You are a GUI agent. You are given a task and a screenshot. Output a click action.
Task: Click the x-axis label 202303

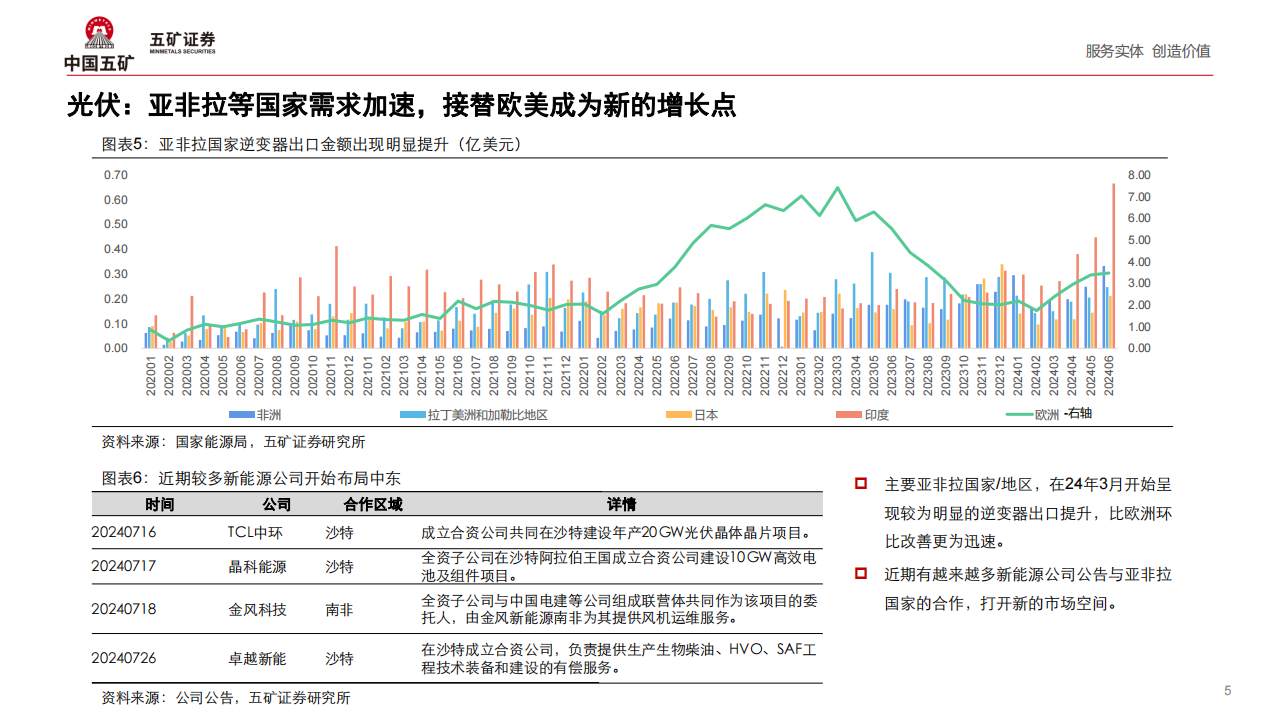click(838, 378)
